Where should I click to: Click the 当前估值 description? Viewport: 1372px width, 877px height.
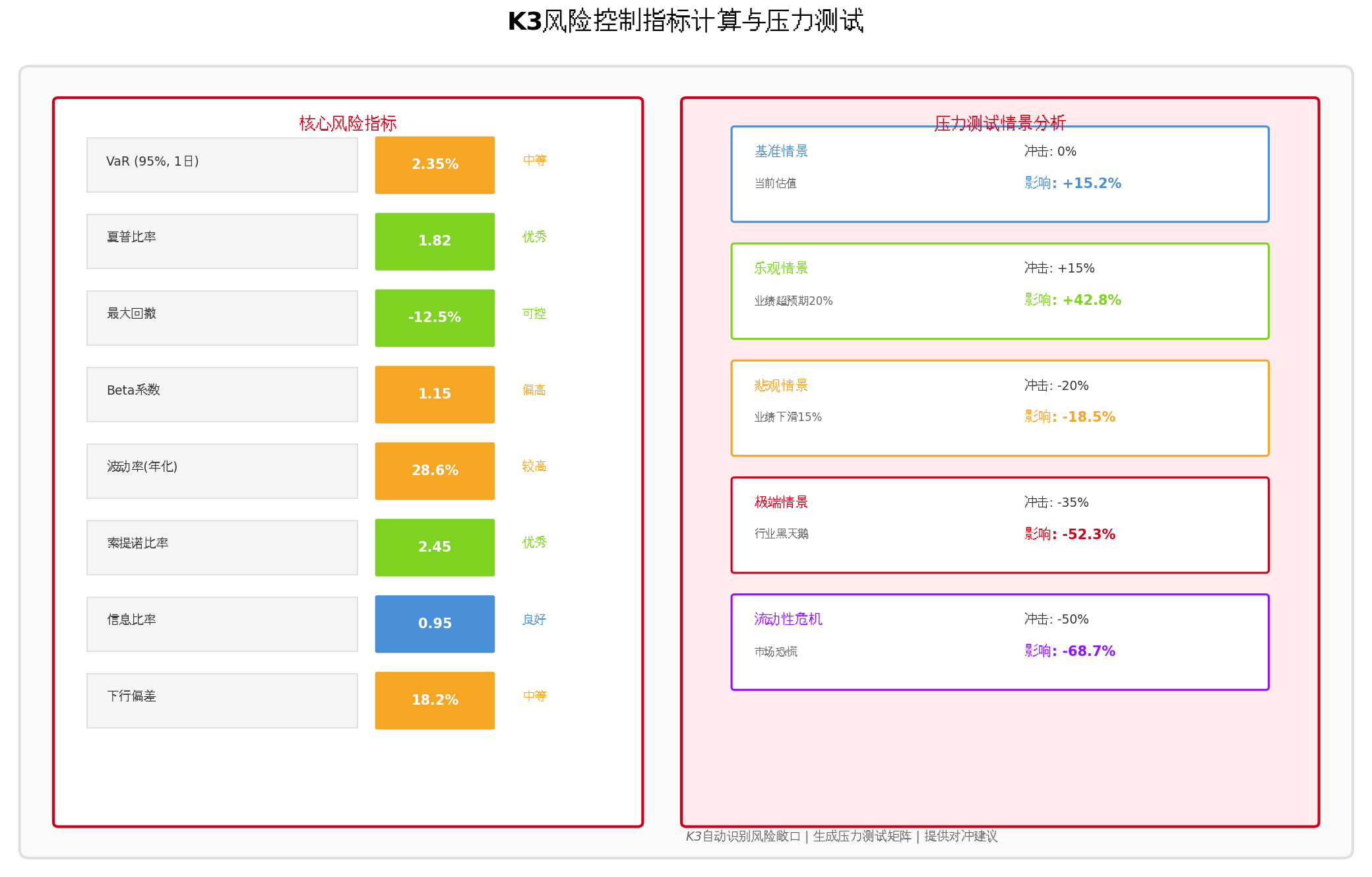coord(776,183)
